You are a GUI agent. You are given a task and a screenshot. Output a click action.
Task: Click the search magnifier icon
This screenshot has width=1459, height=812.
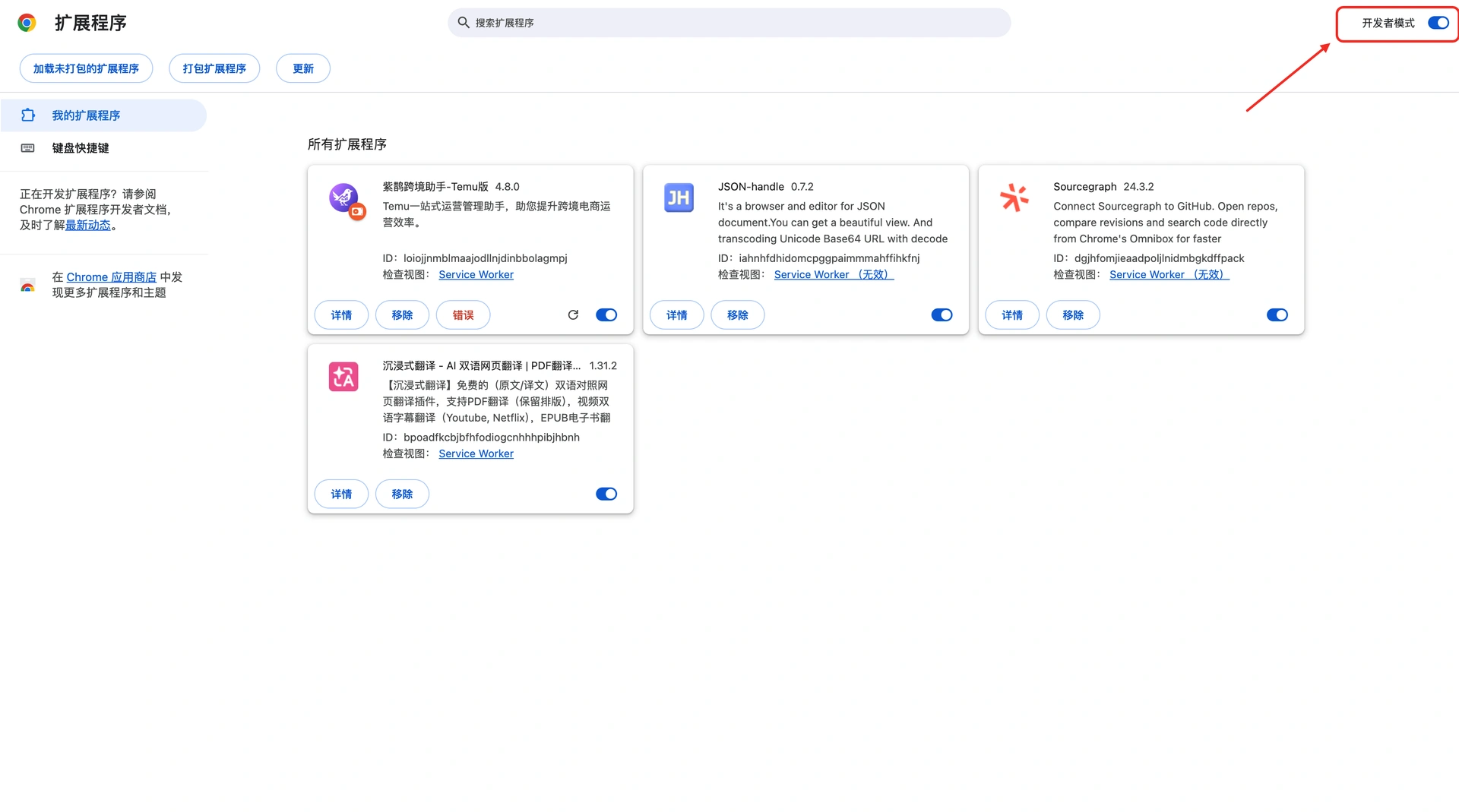pyautogui.click(x=464, y=23)
